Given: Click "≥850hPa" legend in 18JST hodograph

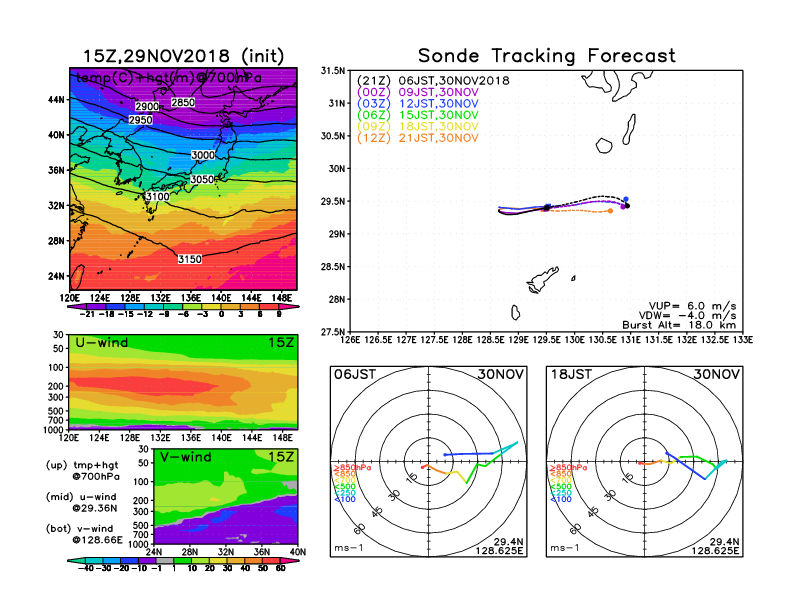Looking at the screenshot, I should pyautogui.click(x=568, y=468).
